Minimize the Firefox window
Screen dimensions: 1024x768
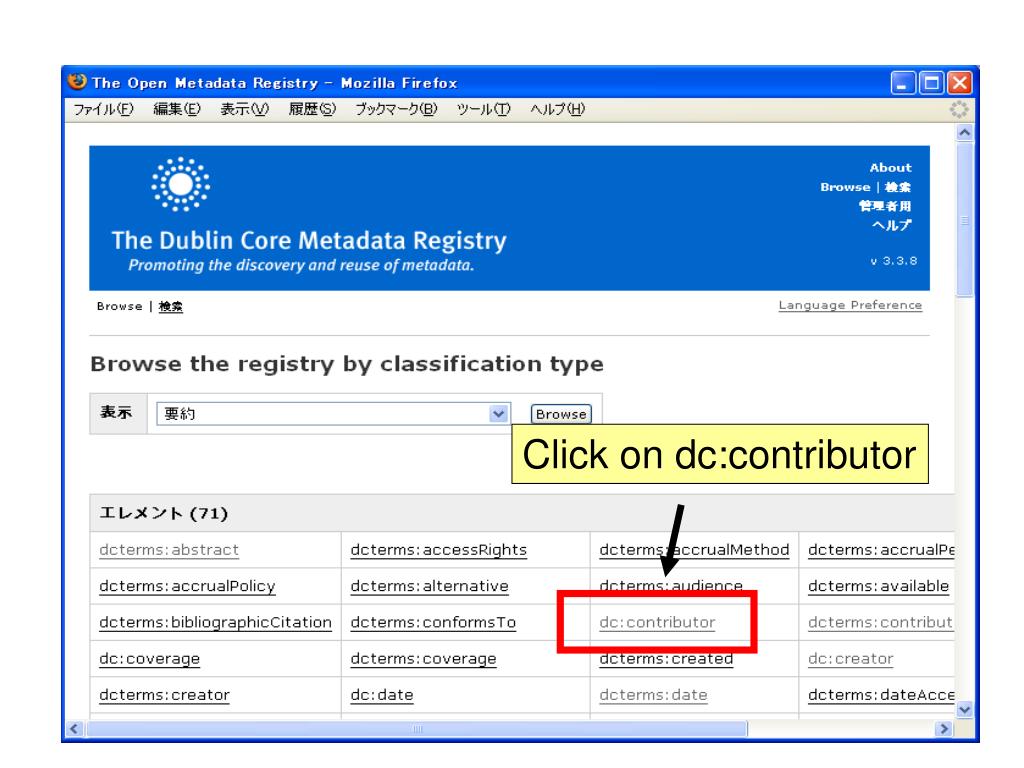click(x=903, y=83)
